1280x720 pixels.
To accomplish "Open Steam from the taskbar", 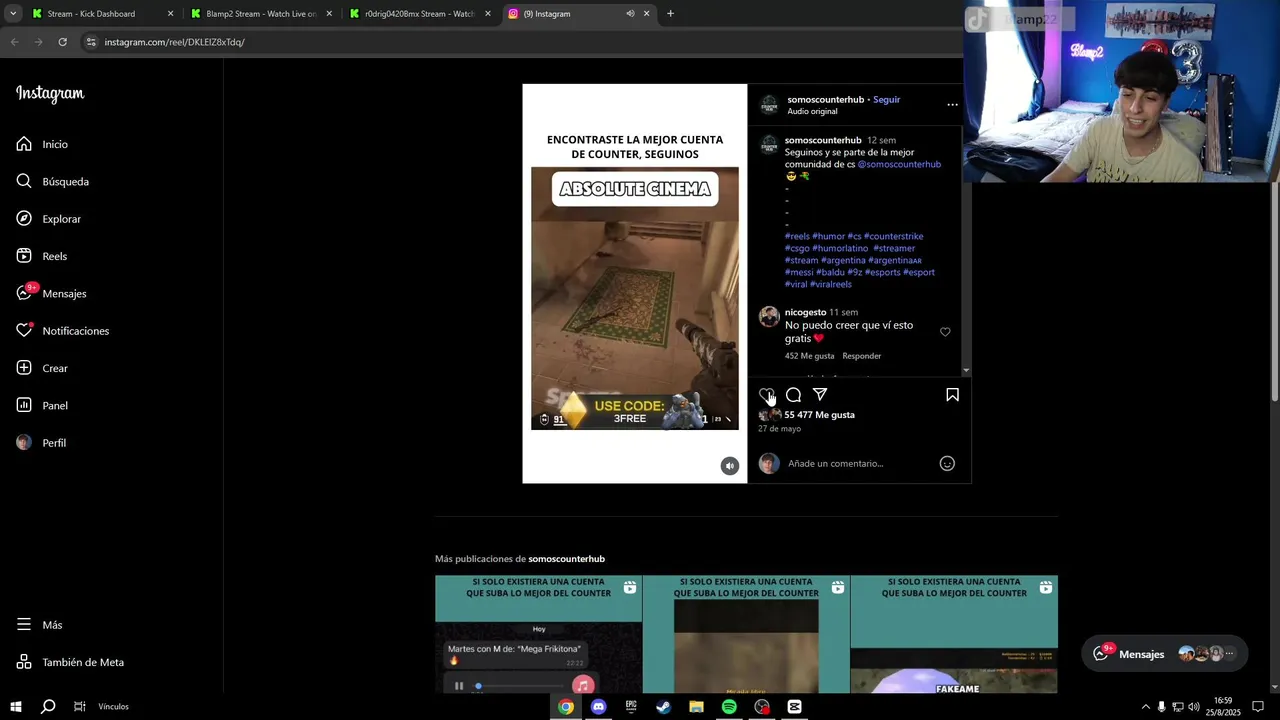I will [663, 707].
